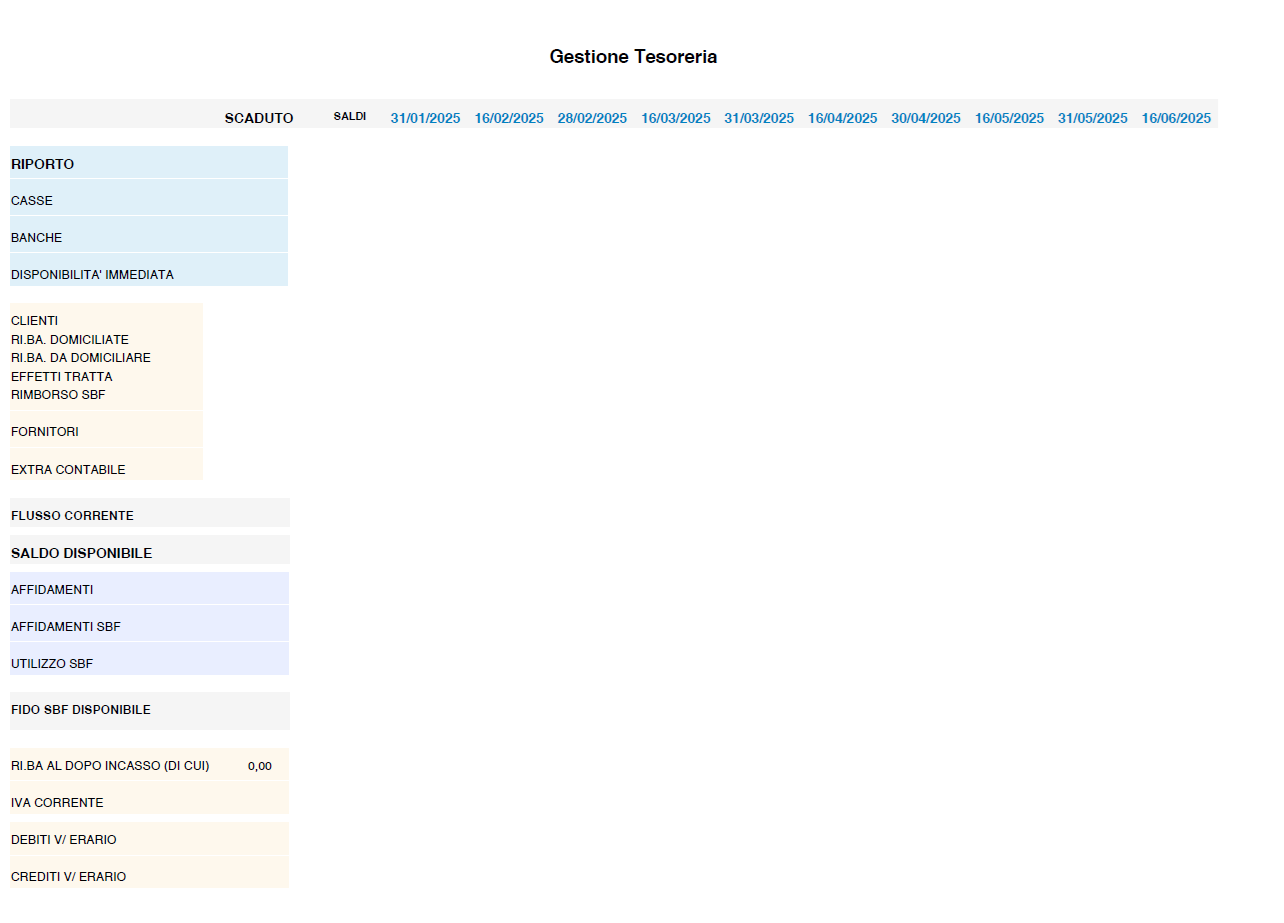Select the FLUSSO CORRENTE row

tap(72, 516)
